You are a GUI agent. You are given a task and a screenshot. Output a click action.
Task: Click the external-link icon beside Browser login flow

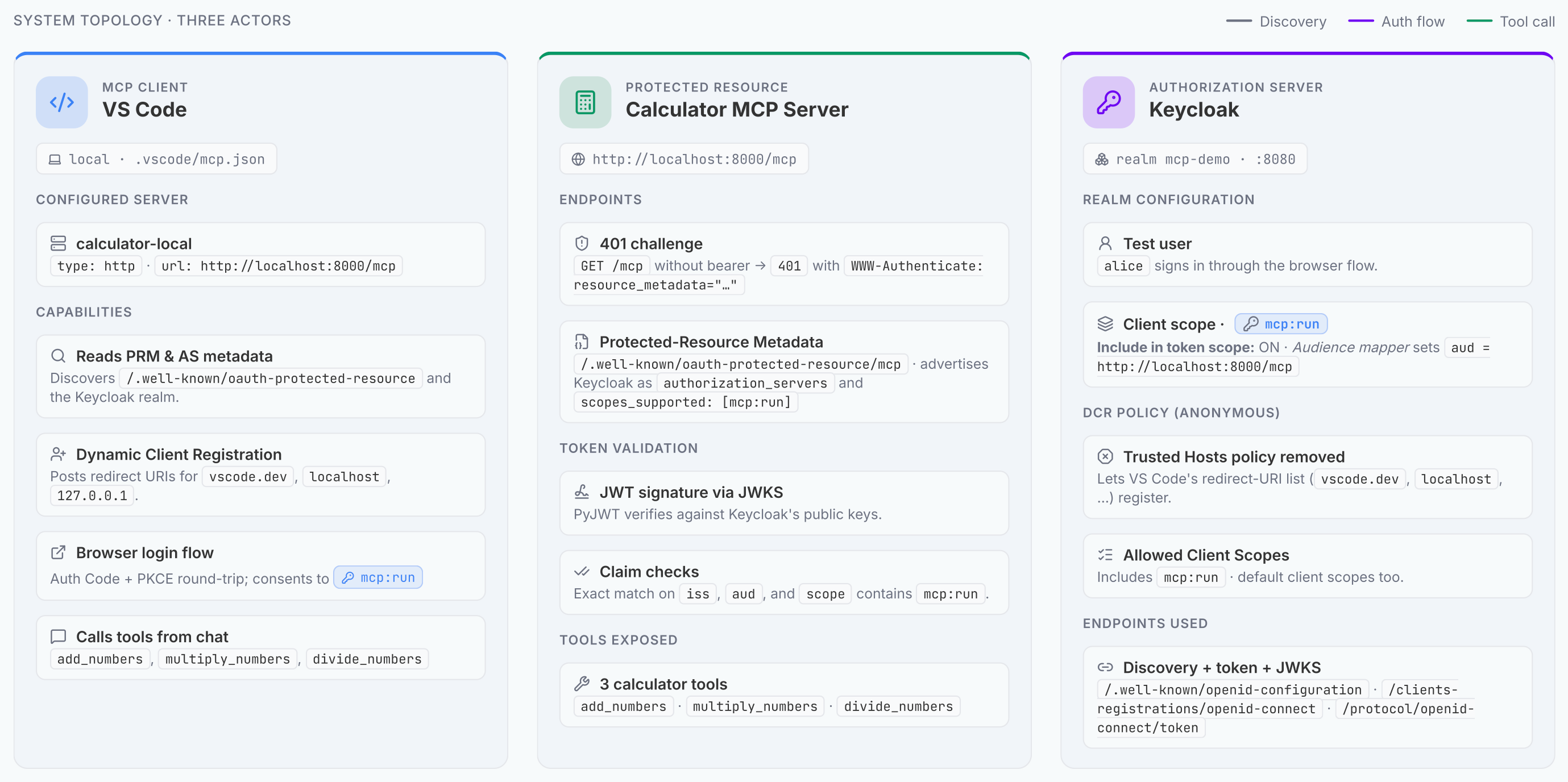coord(59,552)
